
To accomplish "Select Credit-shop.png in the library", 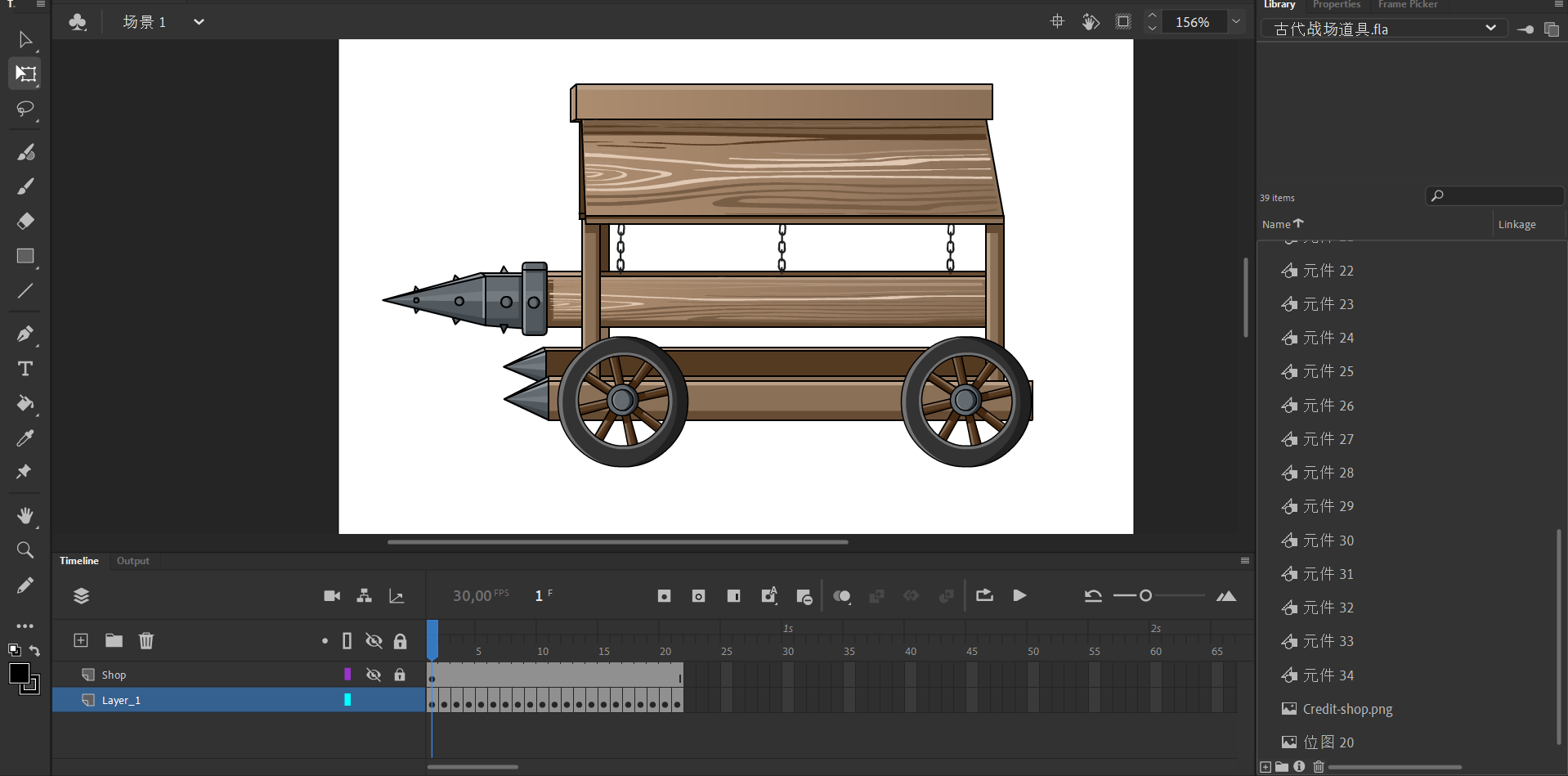I will pos(1347,709).
